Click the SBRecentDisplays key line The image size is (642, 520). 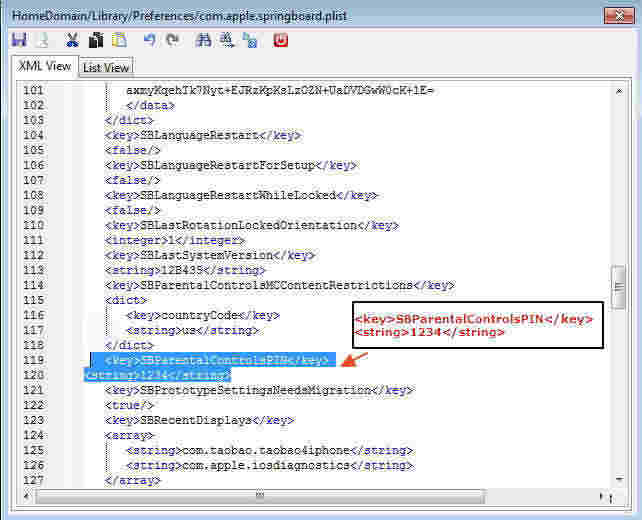[x=199, y=421]
